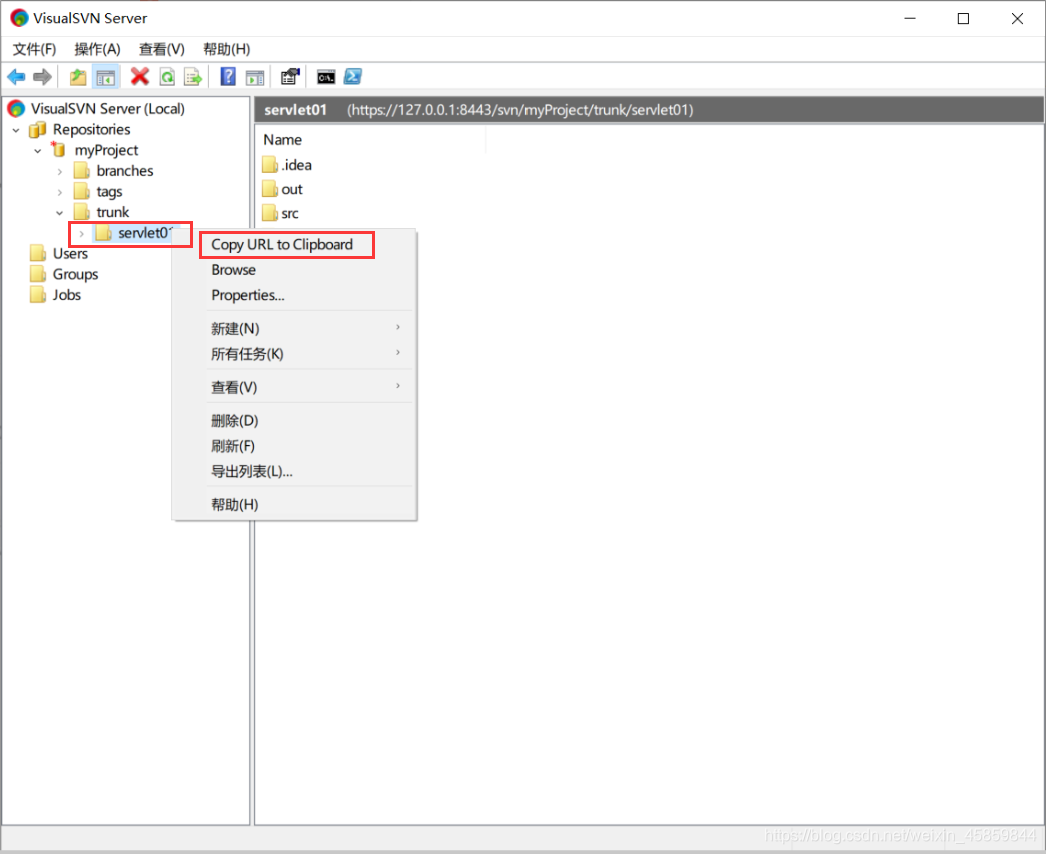Open 操作(A) menu in menu bar

pyautogui.click(x=97, y=49)
